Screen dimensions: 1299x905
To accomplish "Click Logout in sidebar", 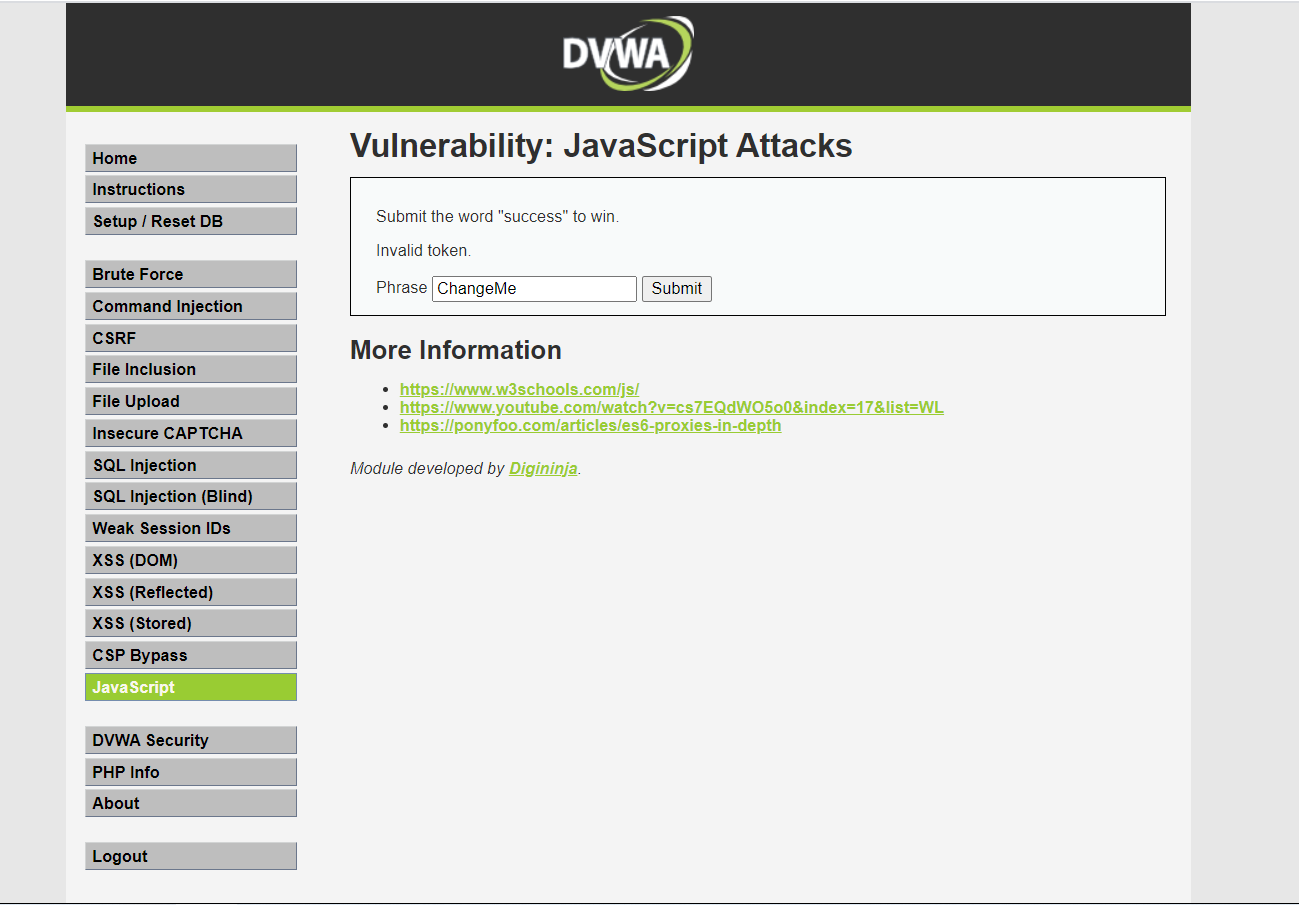I will tap(190, 856).
